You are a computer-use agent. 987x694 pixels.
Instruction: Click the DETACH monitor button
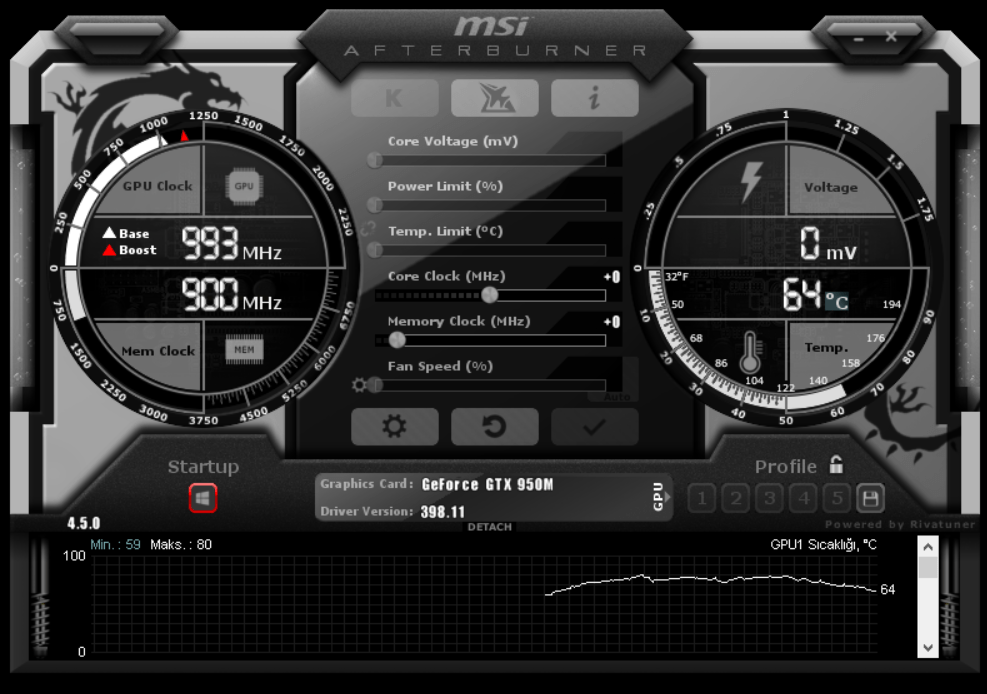coord(490,527)
